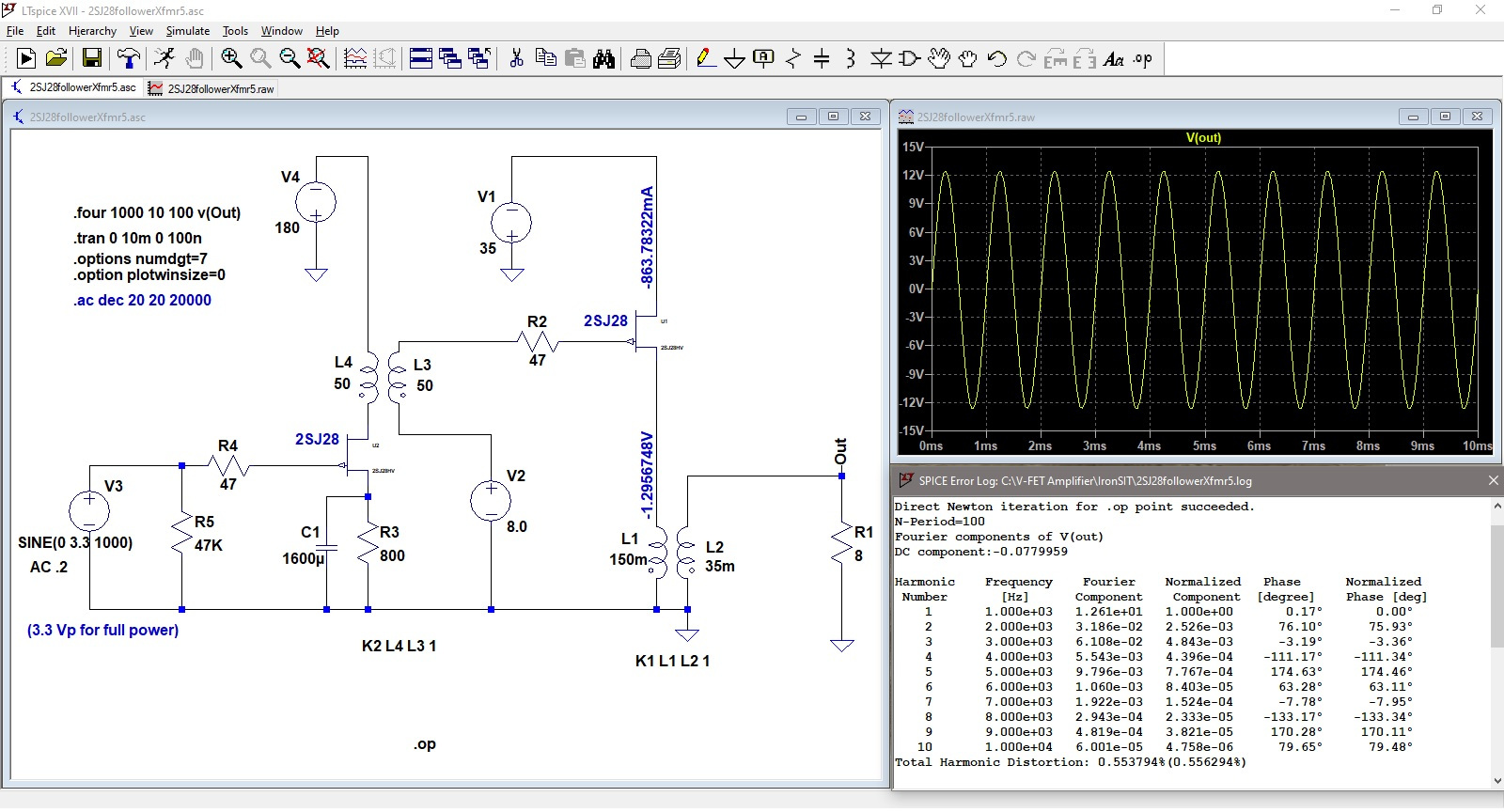Select the Place Component gate icon

tap(910, 59)
